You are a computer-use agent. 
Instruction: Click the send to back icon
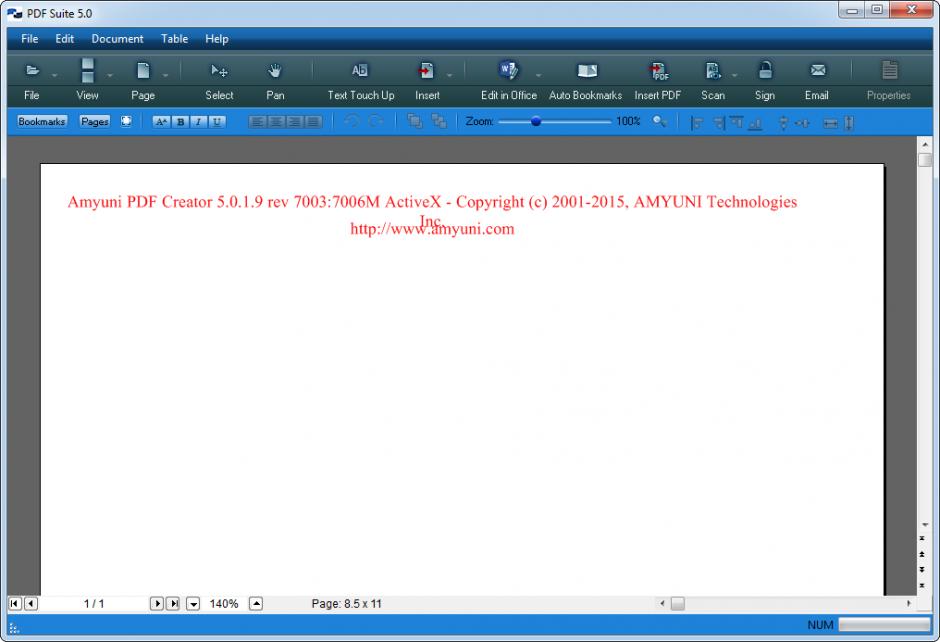[x=439, y=121]
